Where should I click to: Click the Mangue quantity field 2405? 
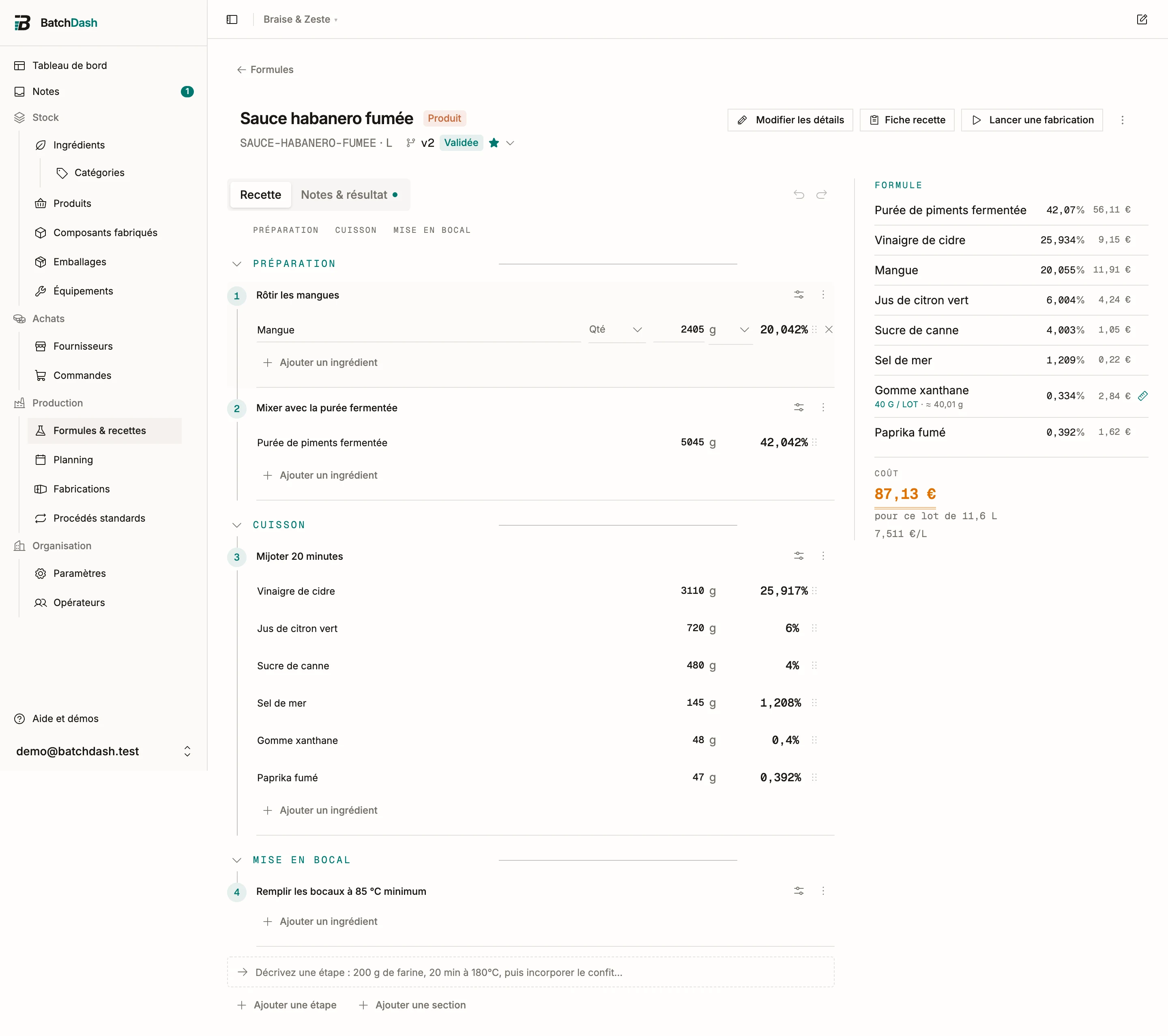click(x=679, y=330)
